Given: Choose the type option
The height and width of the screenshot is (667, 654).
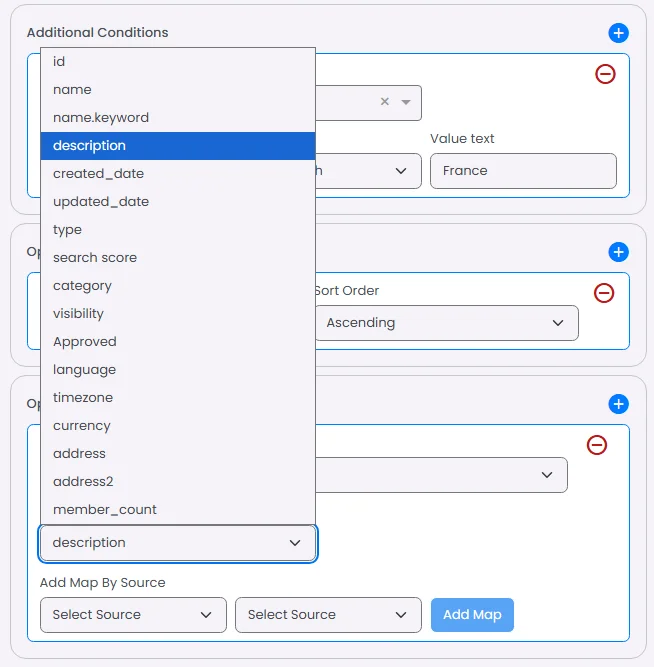Looking at the screenshot, I should coord(178,230).
